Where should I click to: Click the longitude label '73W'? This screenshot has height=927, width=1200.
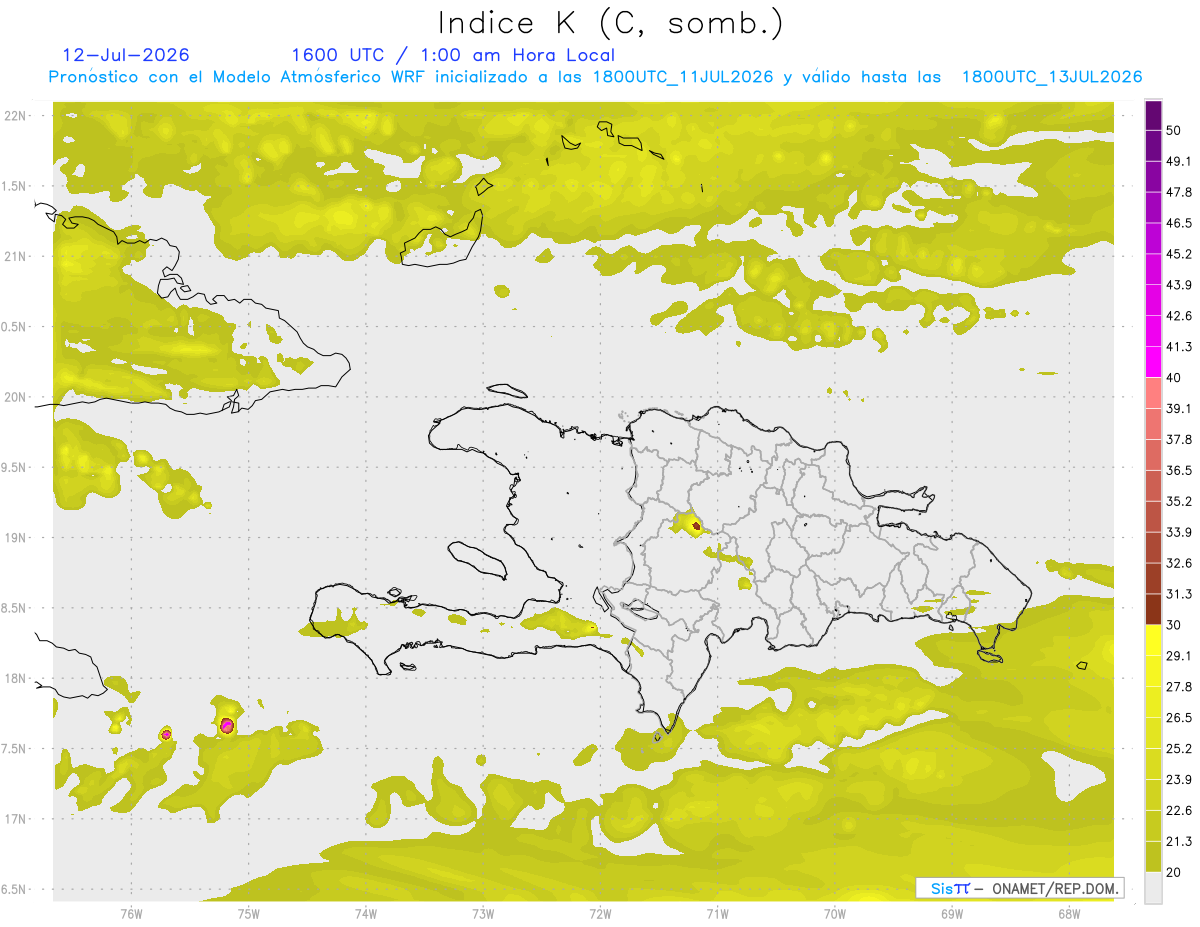tap(483, 914)
